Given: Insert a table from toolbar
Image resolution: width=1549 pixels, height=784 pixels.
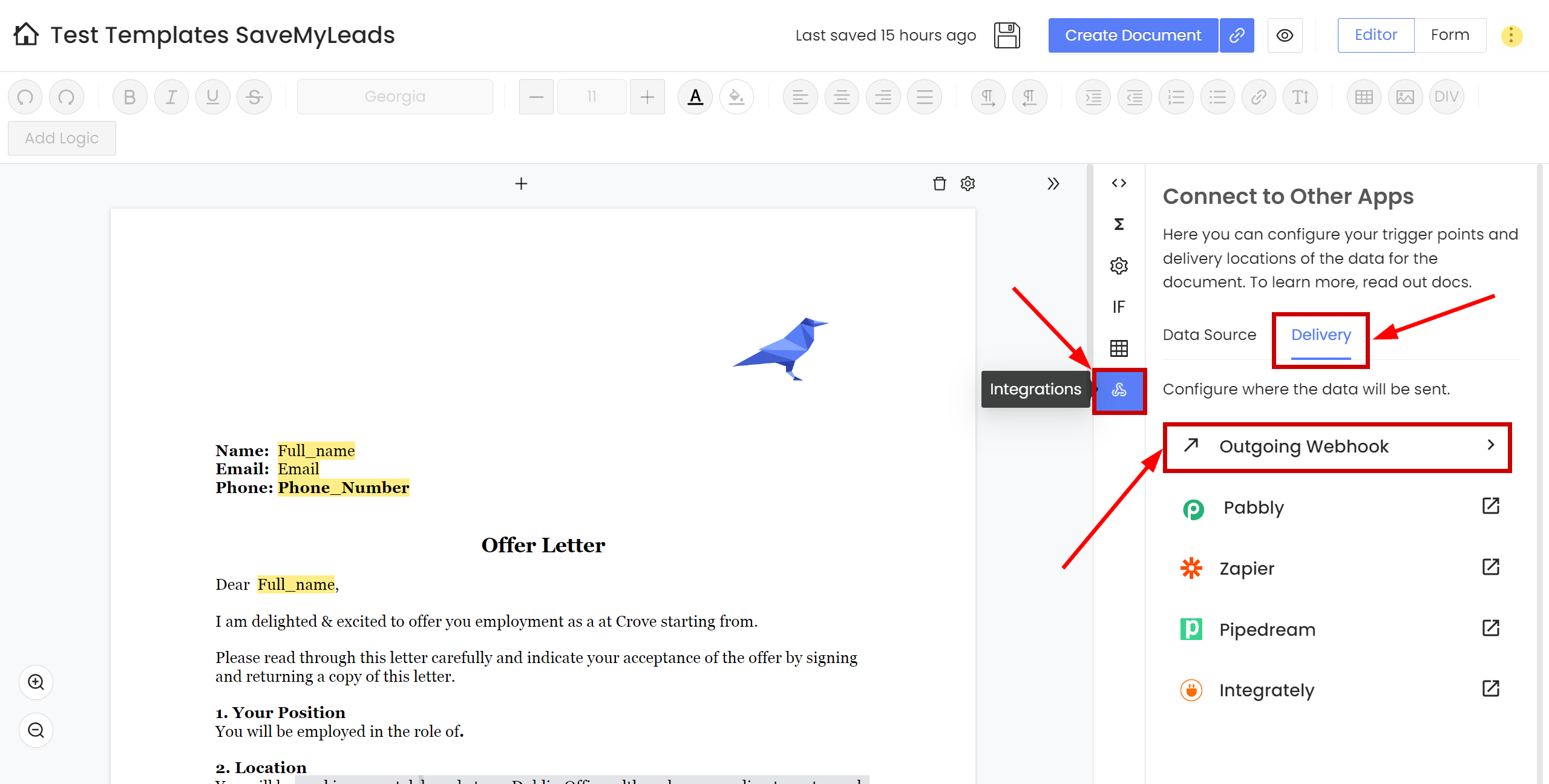Looking at the screenshot, I should [1364, 97].
